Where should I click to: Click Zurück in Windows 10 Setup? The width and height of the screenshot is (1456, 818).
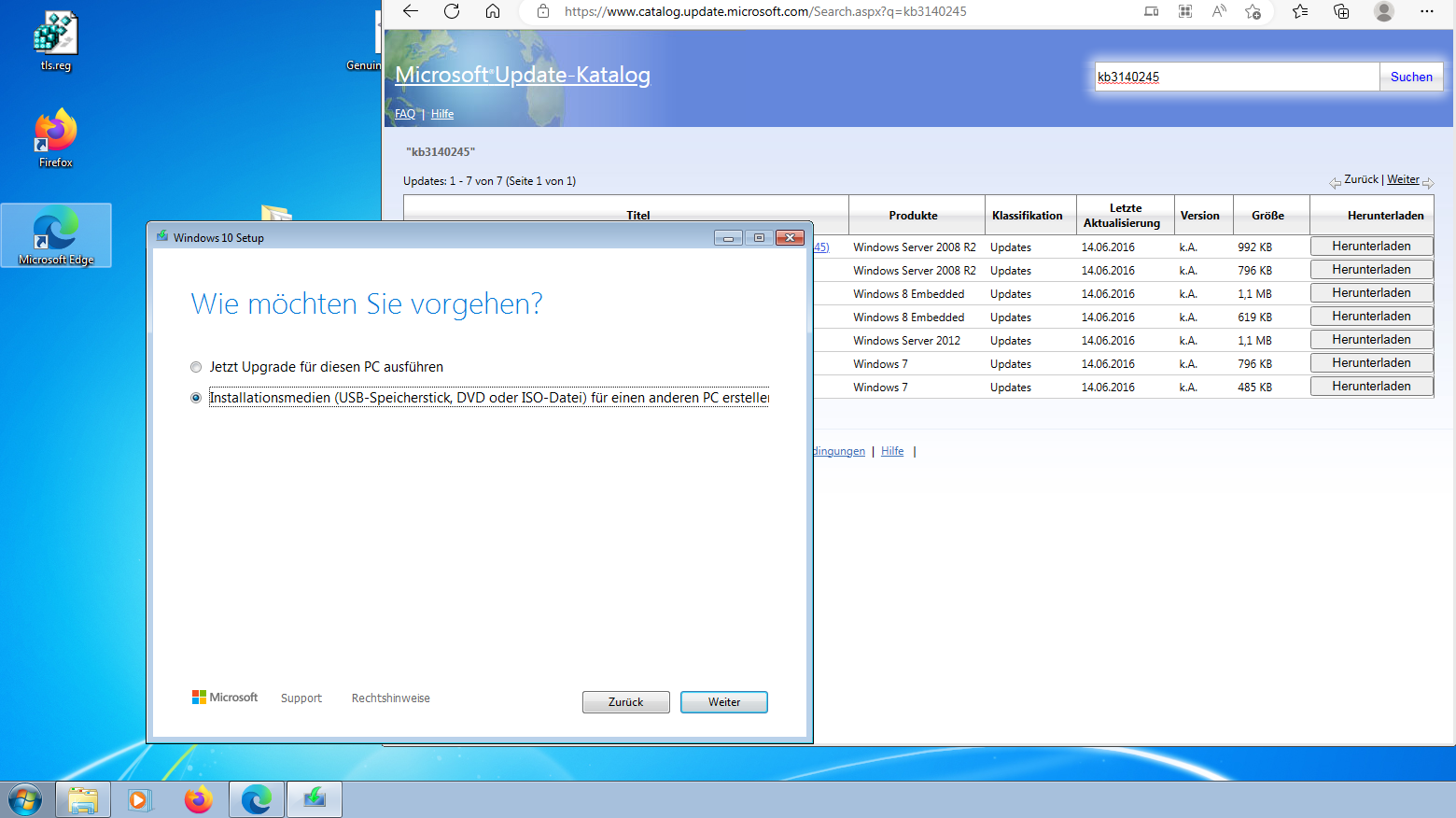pyautogui.click(x=626, y=702)
